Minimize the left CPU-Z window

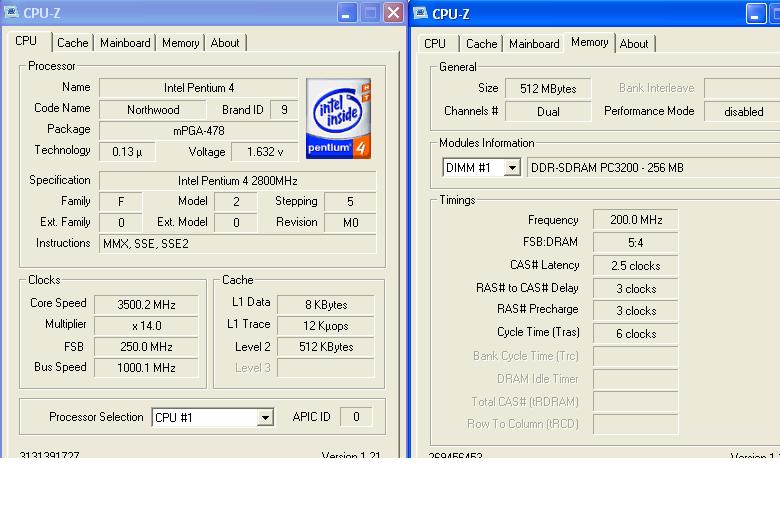pos(347,13)
